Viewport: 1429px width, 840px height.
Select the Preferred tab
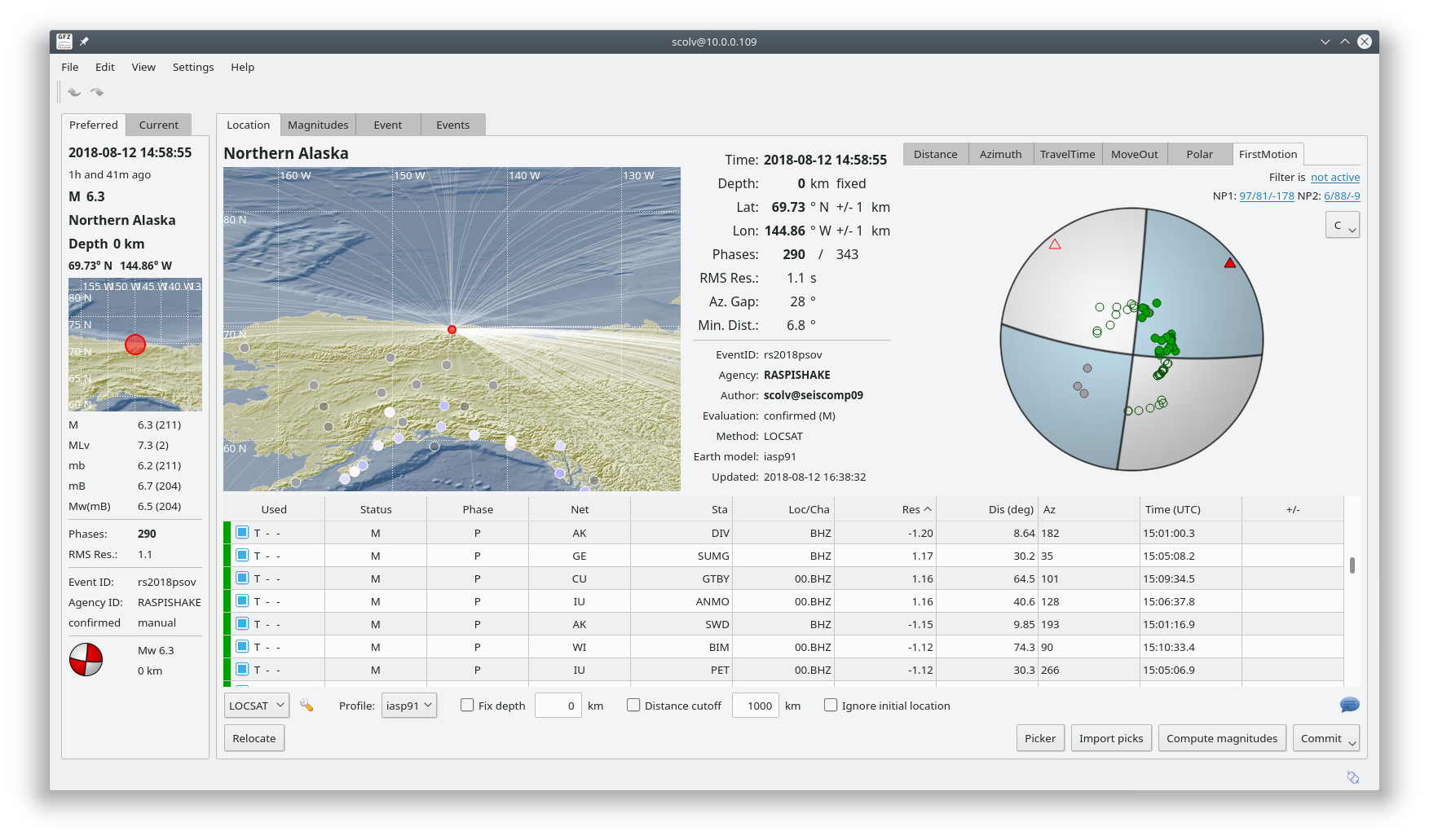(x=94, y=125)
